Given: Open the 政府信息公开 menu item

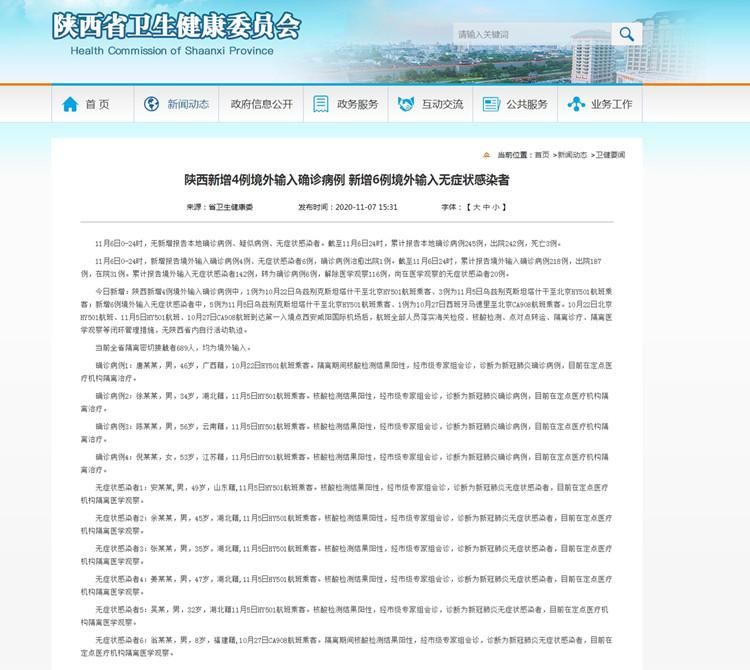Looking at the screenshot, I should click(x=261, y=104).
